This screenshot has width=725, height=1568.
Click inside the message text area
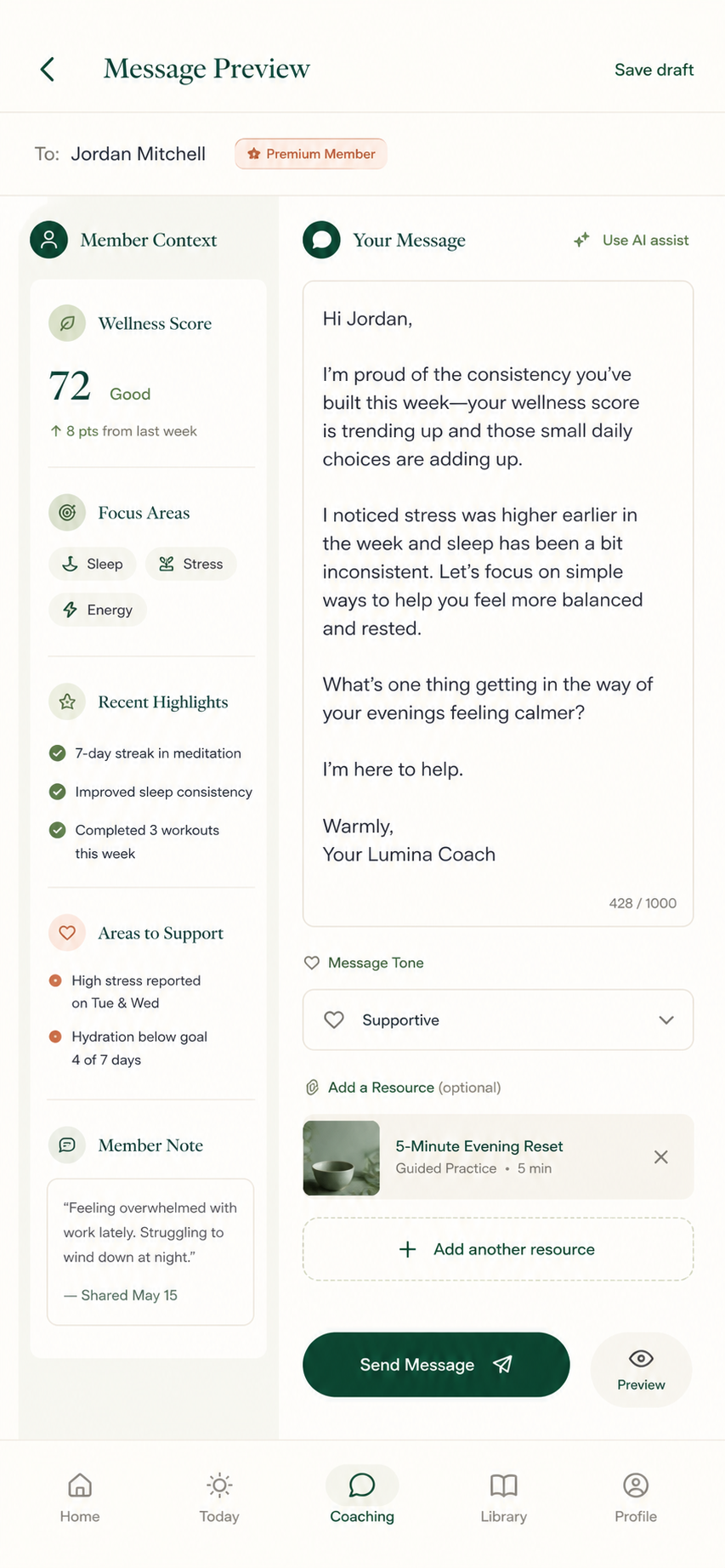pos(498,604)
